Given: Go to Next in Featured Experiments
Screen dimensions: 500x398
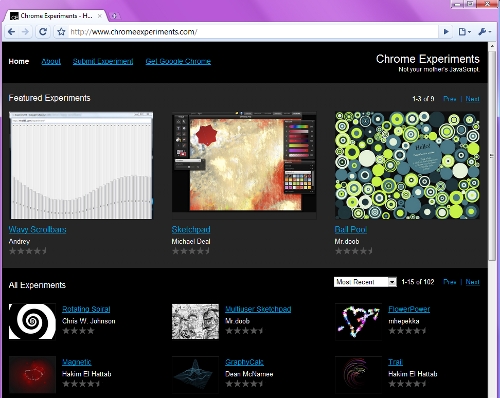Looking at the screenshot, I should tap(472, 99).
